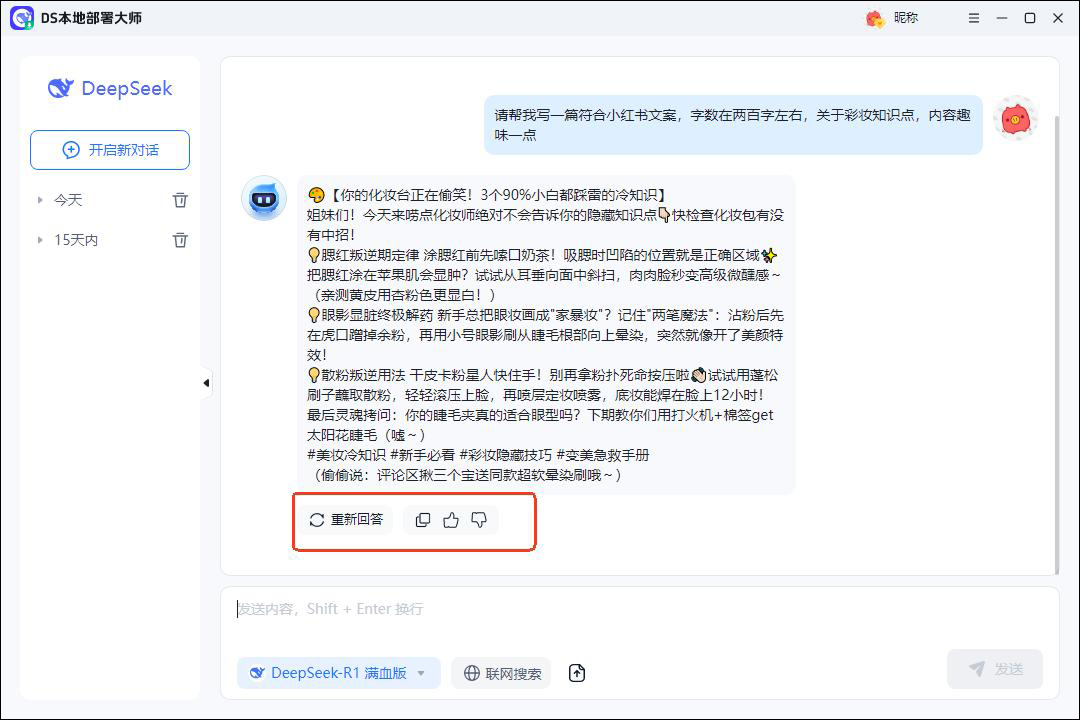Toggle 联网搜索 web search
Viewport: 1080px width, 720px height.
click(503, 673)
